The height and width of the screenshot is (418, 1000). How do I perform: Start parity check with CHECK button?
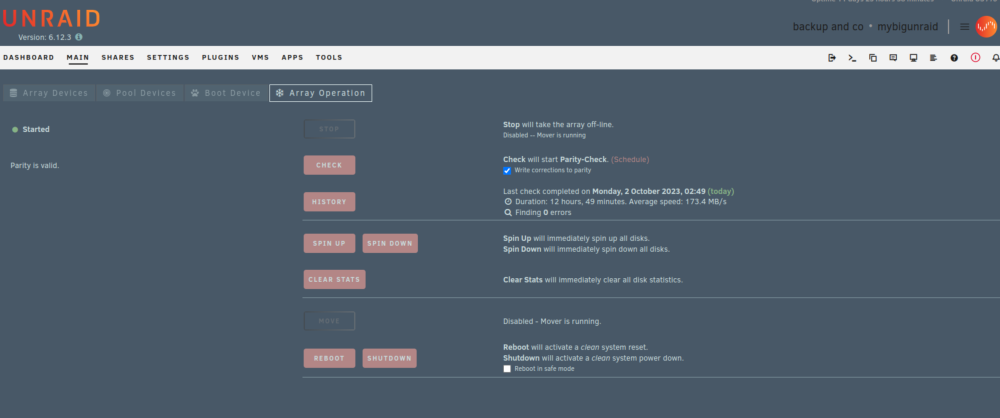(x=329, y=165)
